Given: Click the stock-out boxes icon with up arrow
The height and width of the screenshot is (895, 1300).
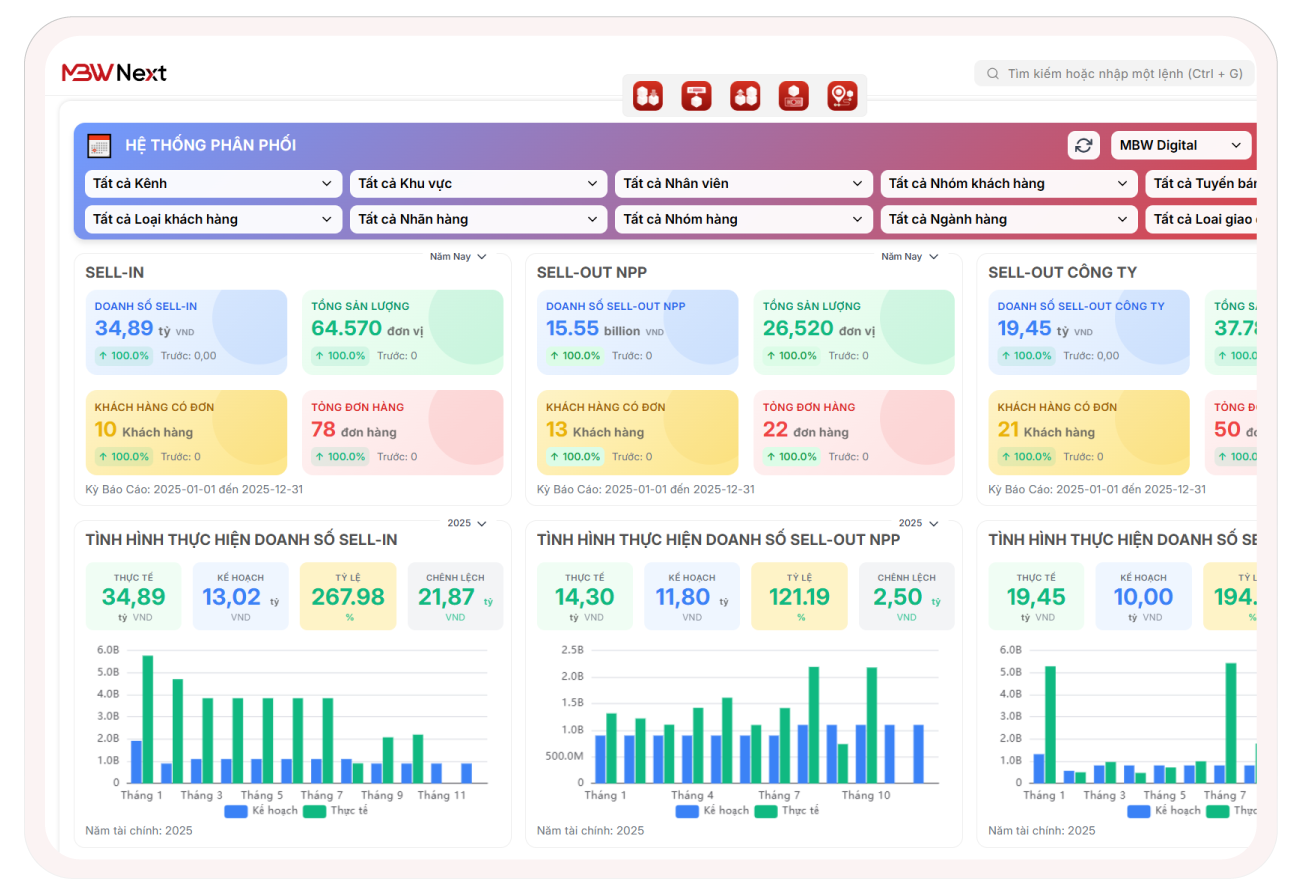Looking at the screenshot, I should pos(745,96).
